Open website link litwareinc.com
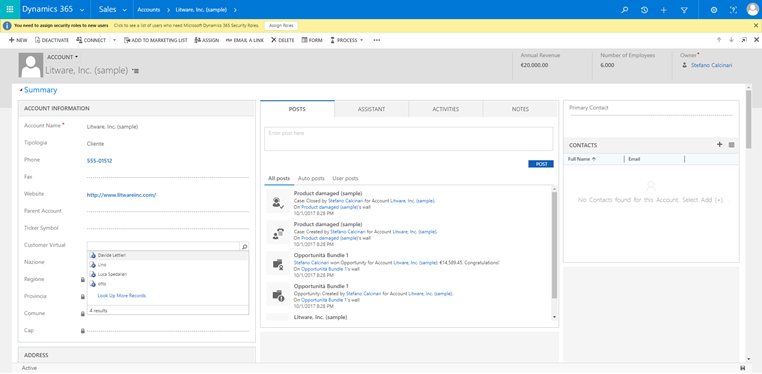762x374 pixels. pyautogui.click(x=121, y=195)
